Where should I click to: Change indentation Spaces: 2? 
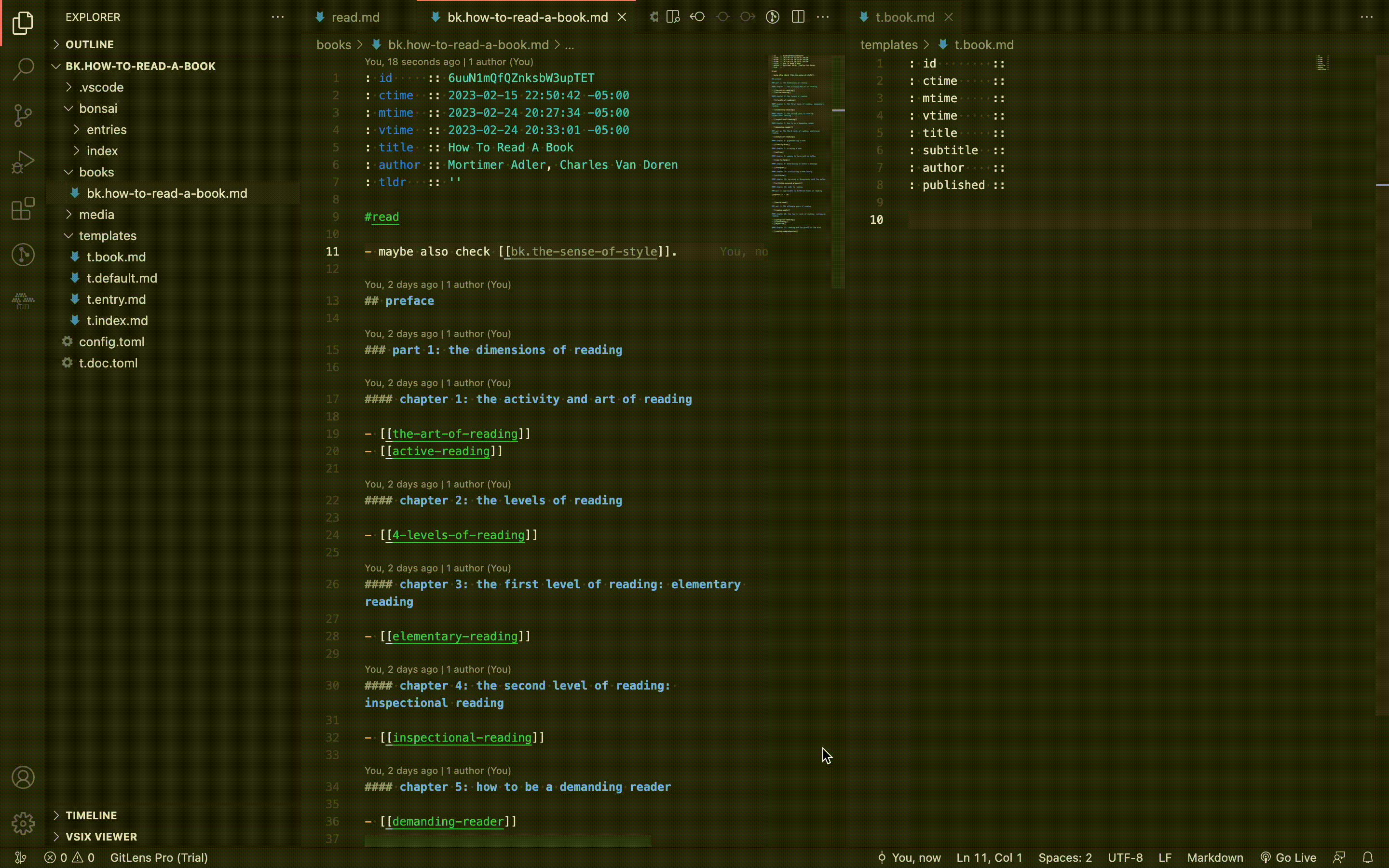tap(1065, 857)
